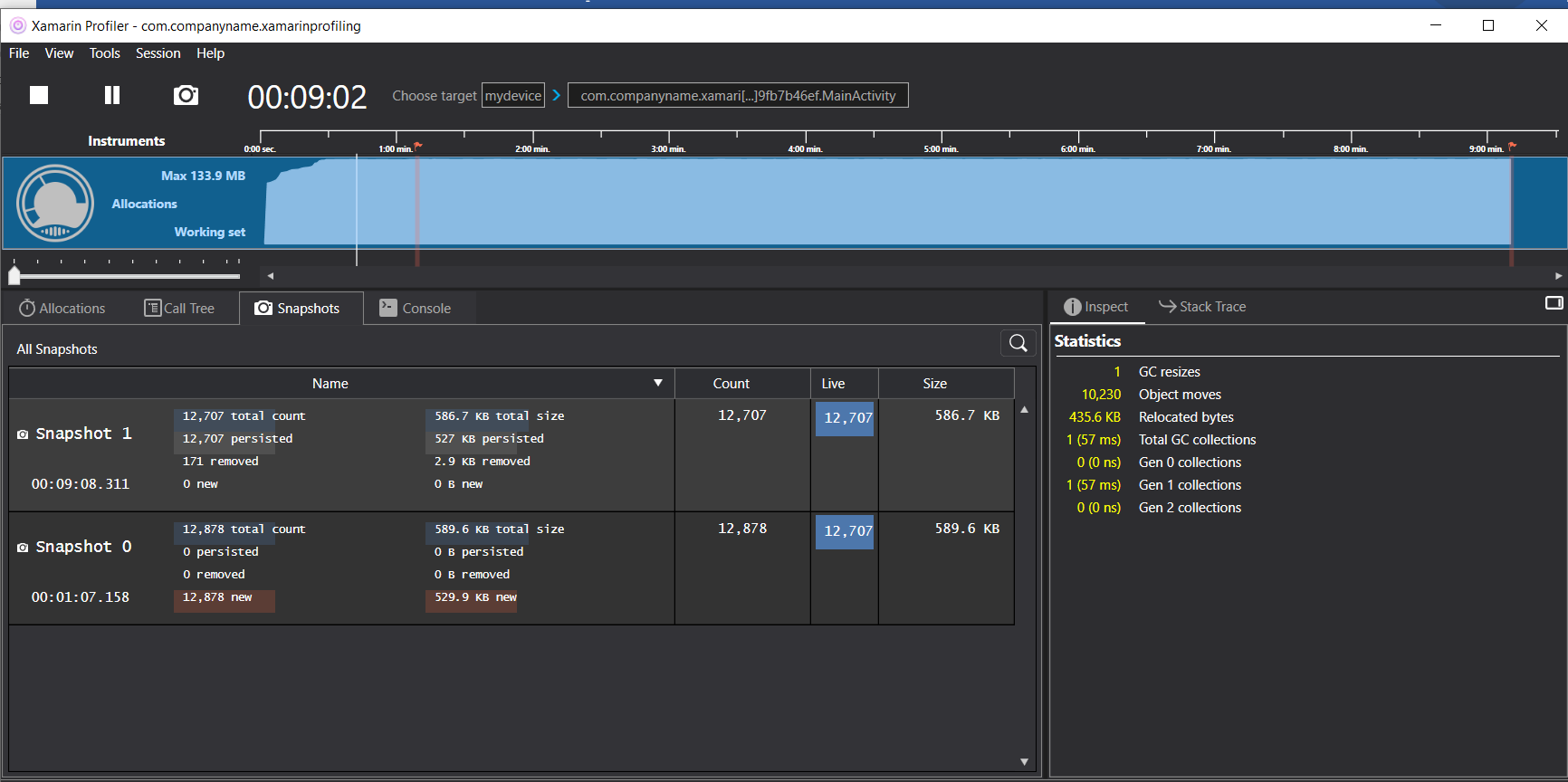This screenshot has width=1568, height=782.
Task: Click the All Snapshots heading
Action: [57, 349]
